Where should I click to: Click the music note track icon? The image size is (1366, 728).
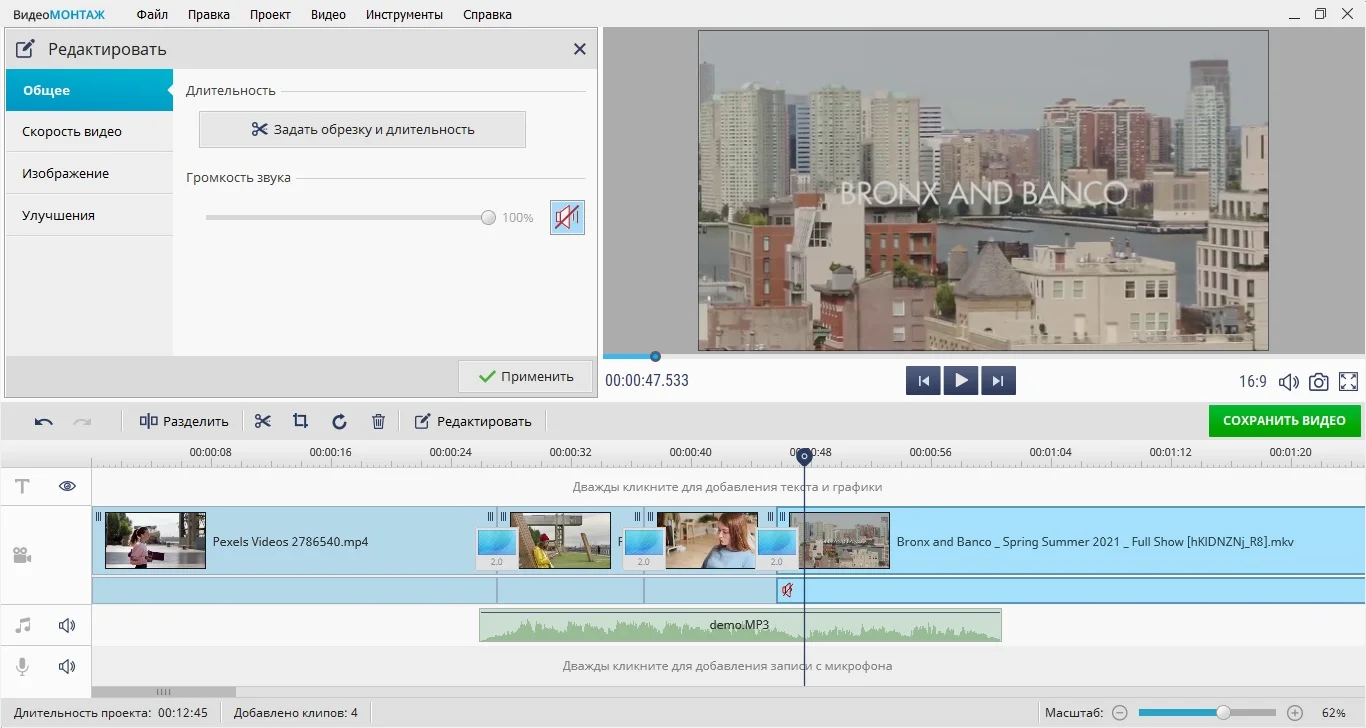pos(23,626)
